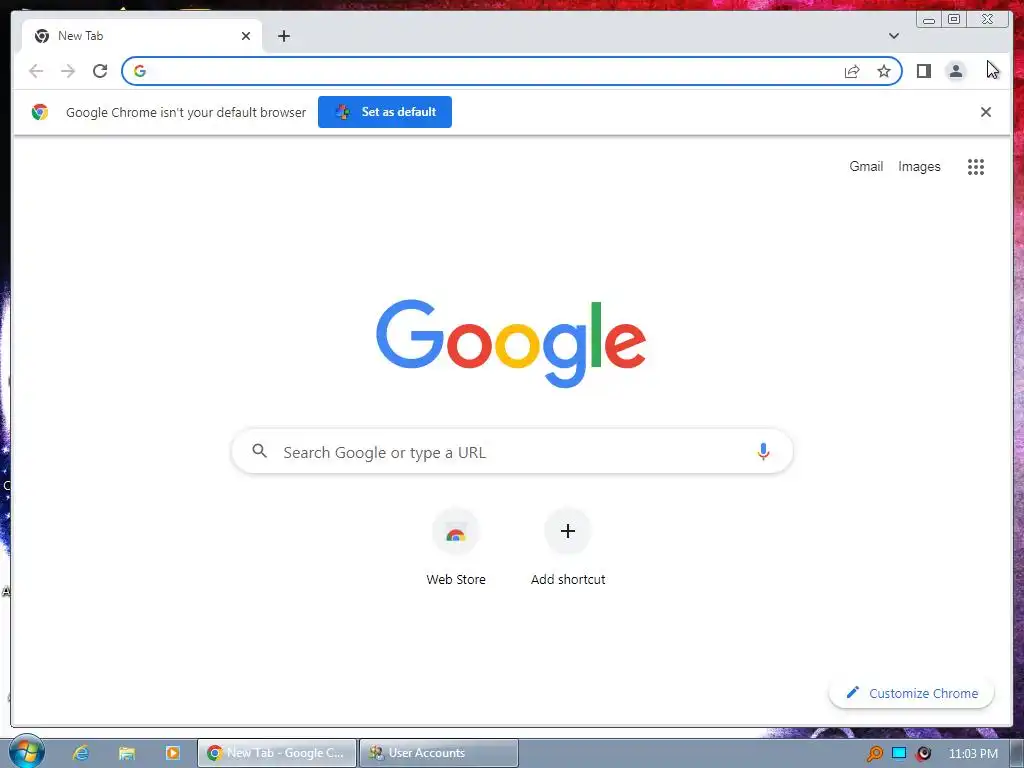The height and width of the screenshot is (768, 1024).
Task: Reload the current page
Action: coord(100,71)
